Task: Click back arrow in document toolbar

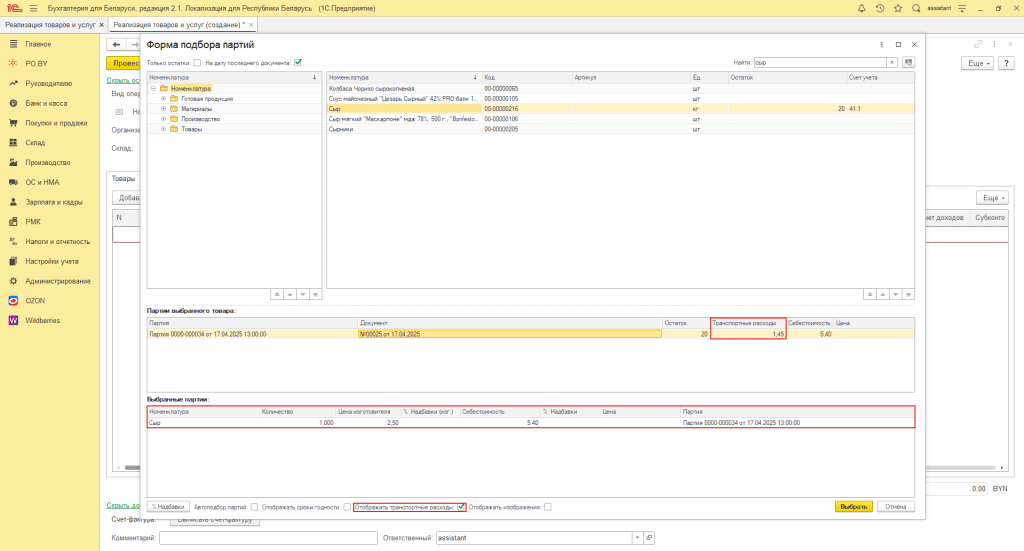Action: pos(116,44)
